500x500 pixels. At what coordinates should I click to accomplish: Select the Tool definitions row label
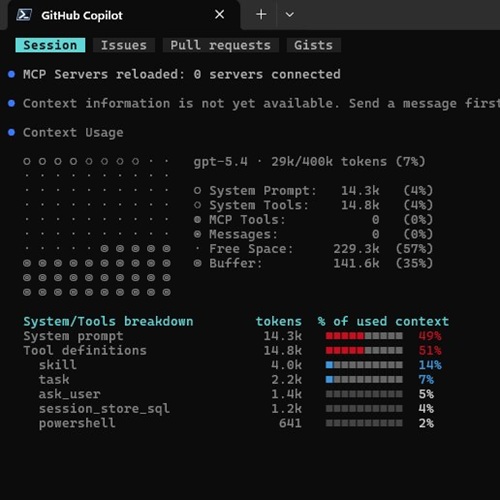[85, 350]
